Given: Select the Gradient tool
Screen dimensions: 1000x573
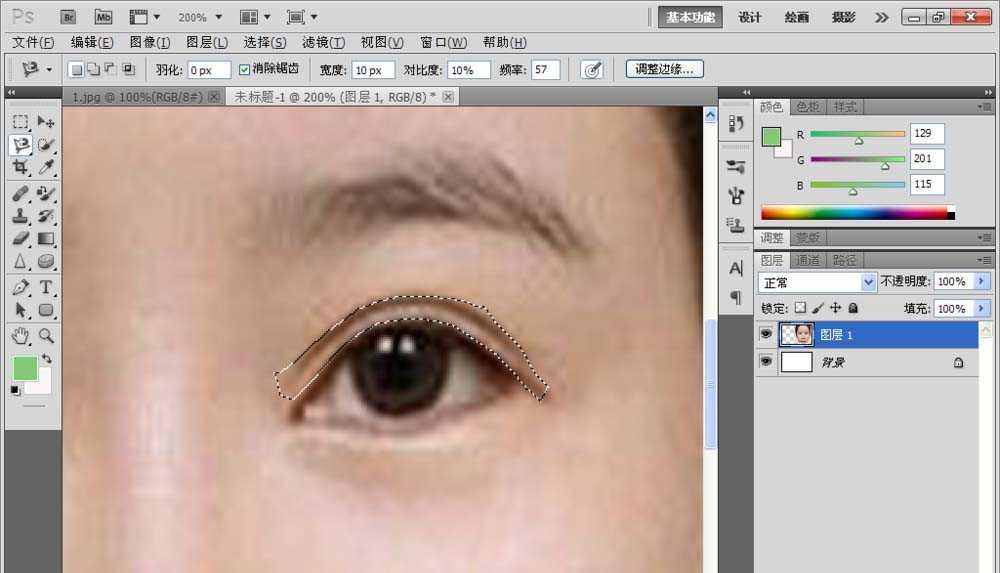Looking at the screenshot, I should (45, 238).
